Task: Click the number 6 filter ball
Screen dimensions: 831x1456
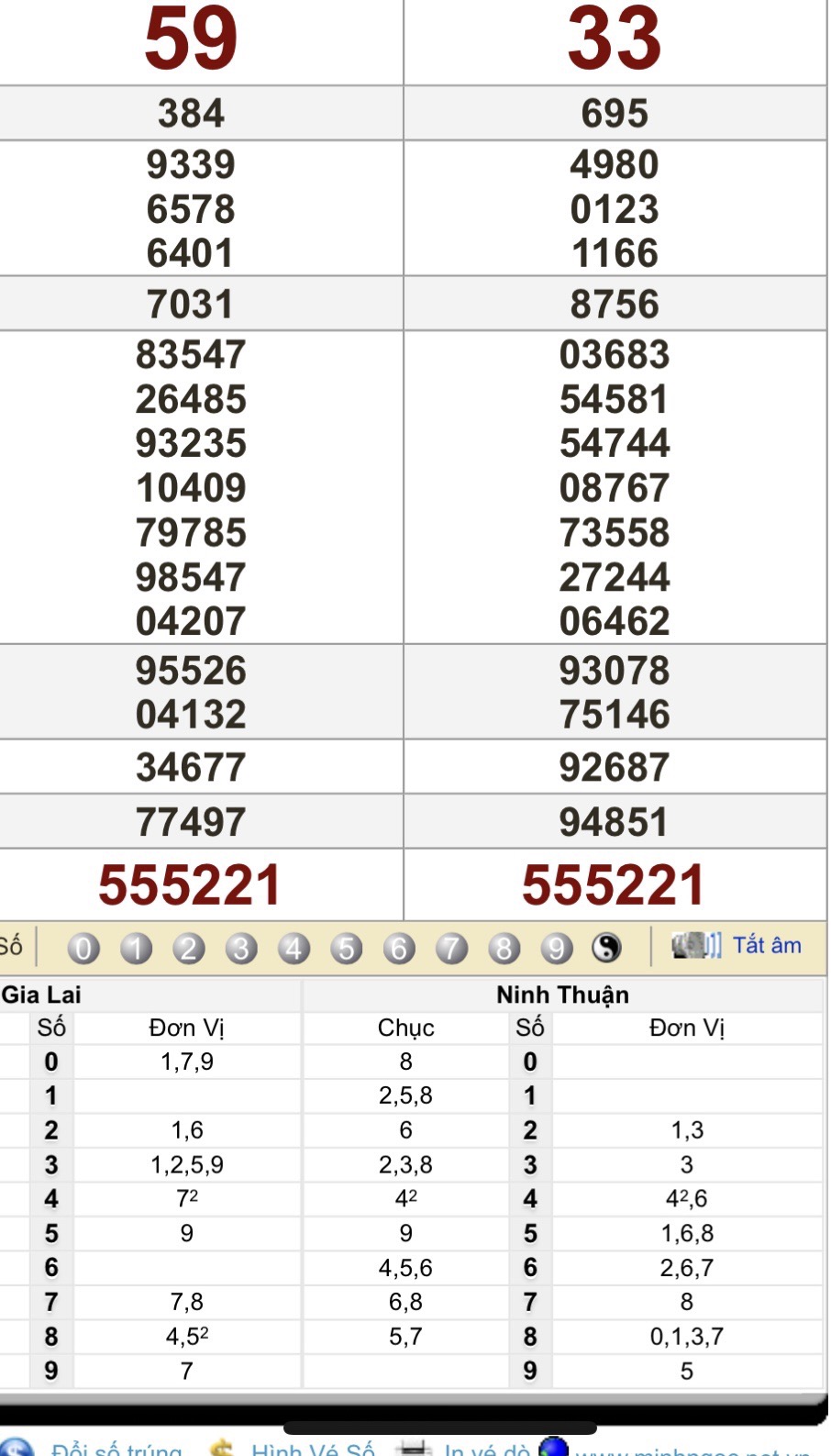Action: tap(399, 948)
